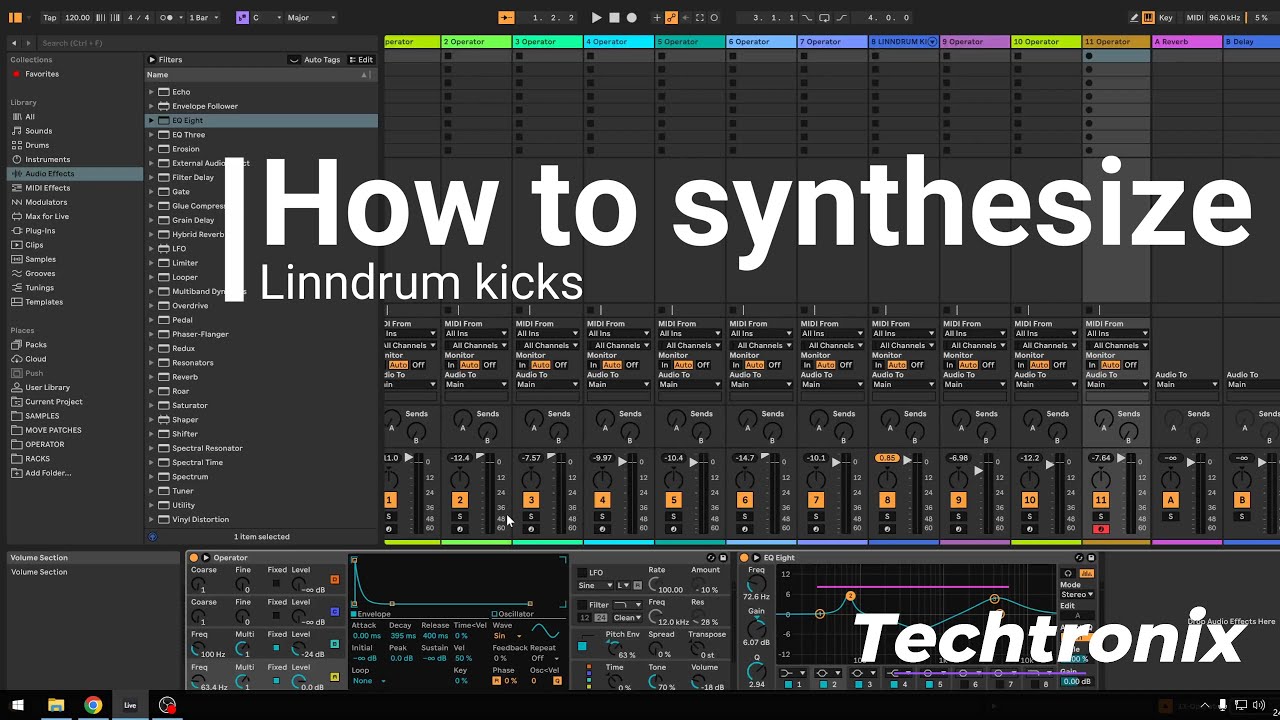Enable the Operator LFO switch
Image resolution: width=1280 pixels, height=720 pixels.
coord(583,573)
